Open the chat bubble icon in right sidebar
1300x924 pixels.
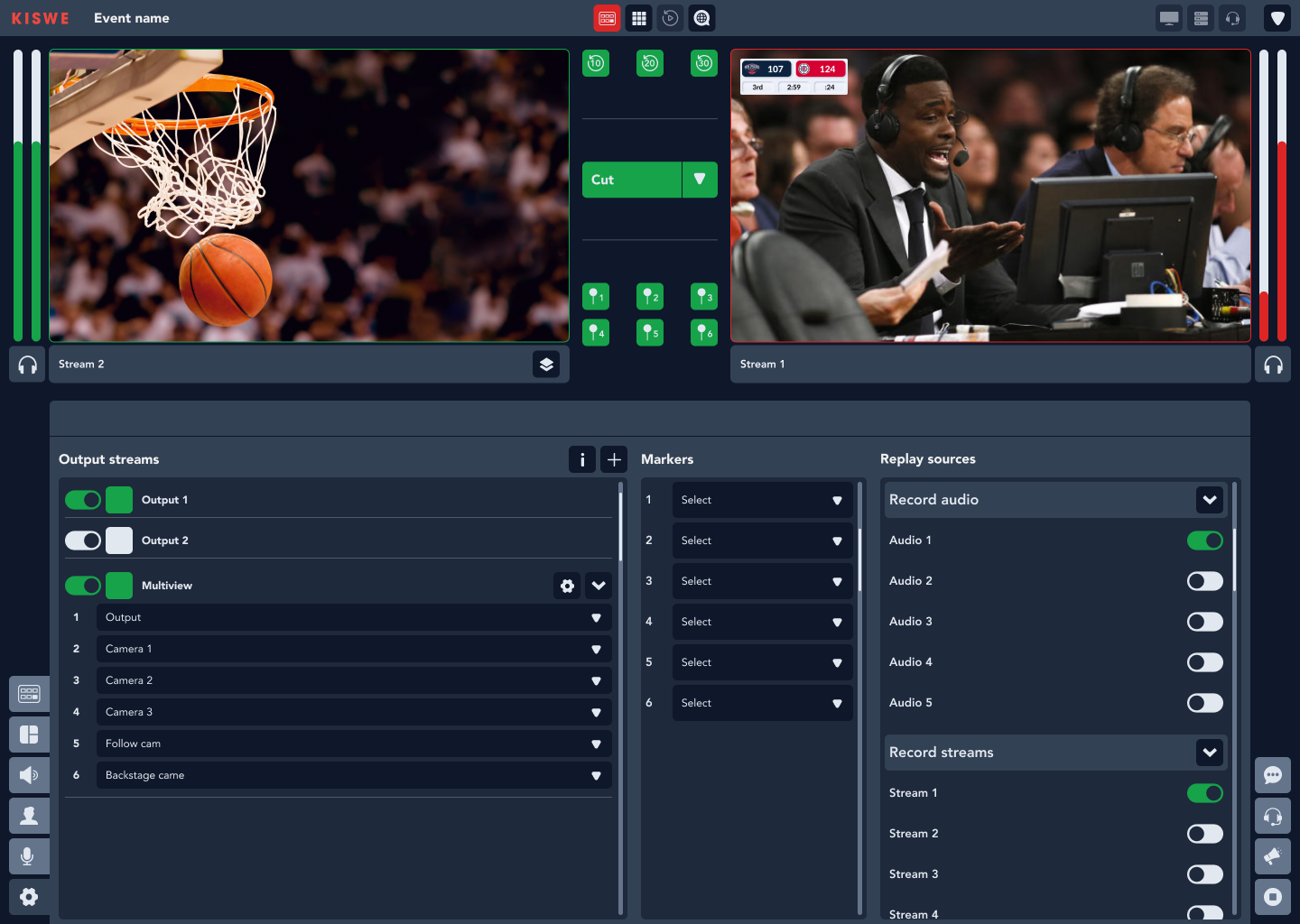[x=1273, y=775]
